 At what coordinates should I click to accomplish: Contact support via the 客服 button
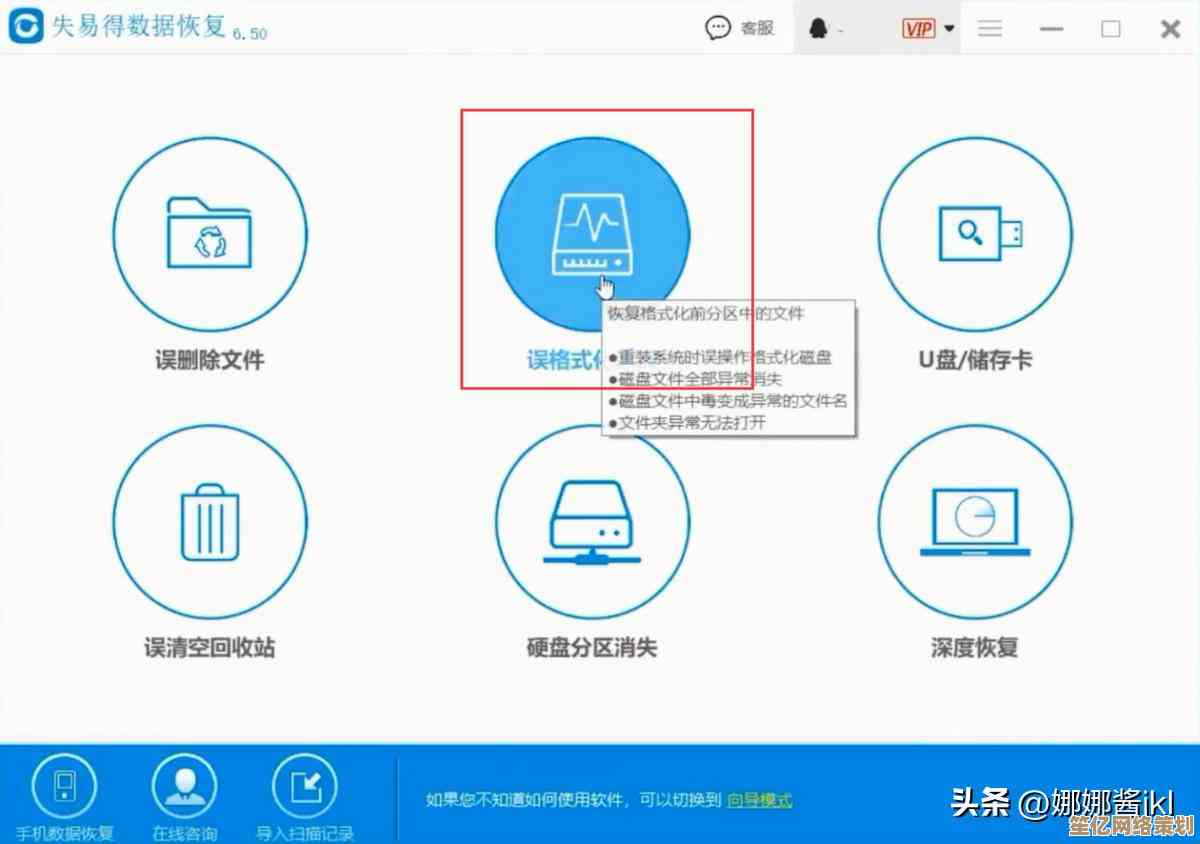tap(740, 28)
